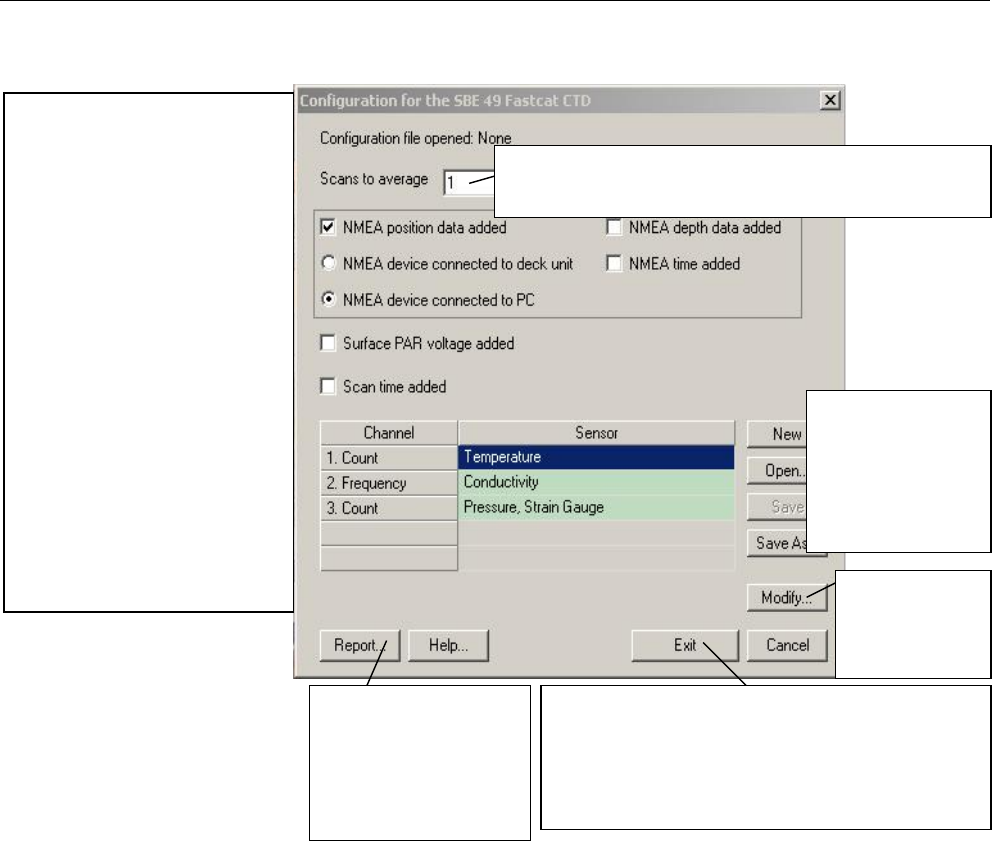Click the New button
Screen dimensions: 992x841
pos(777,434)
